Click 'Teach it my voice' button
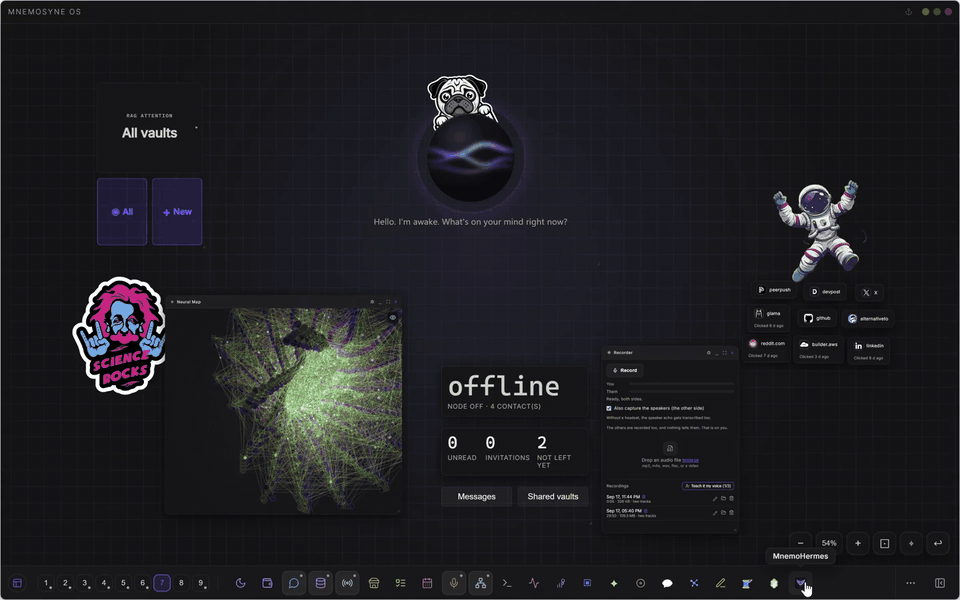Viewport: 960px width, 600px height. click(x=708, y=486)
